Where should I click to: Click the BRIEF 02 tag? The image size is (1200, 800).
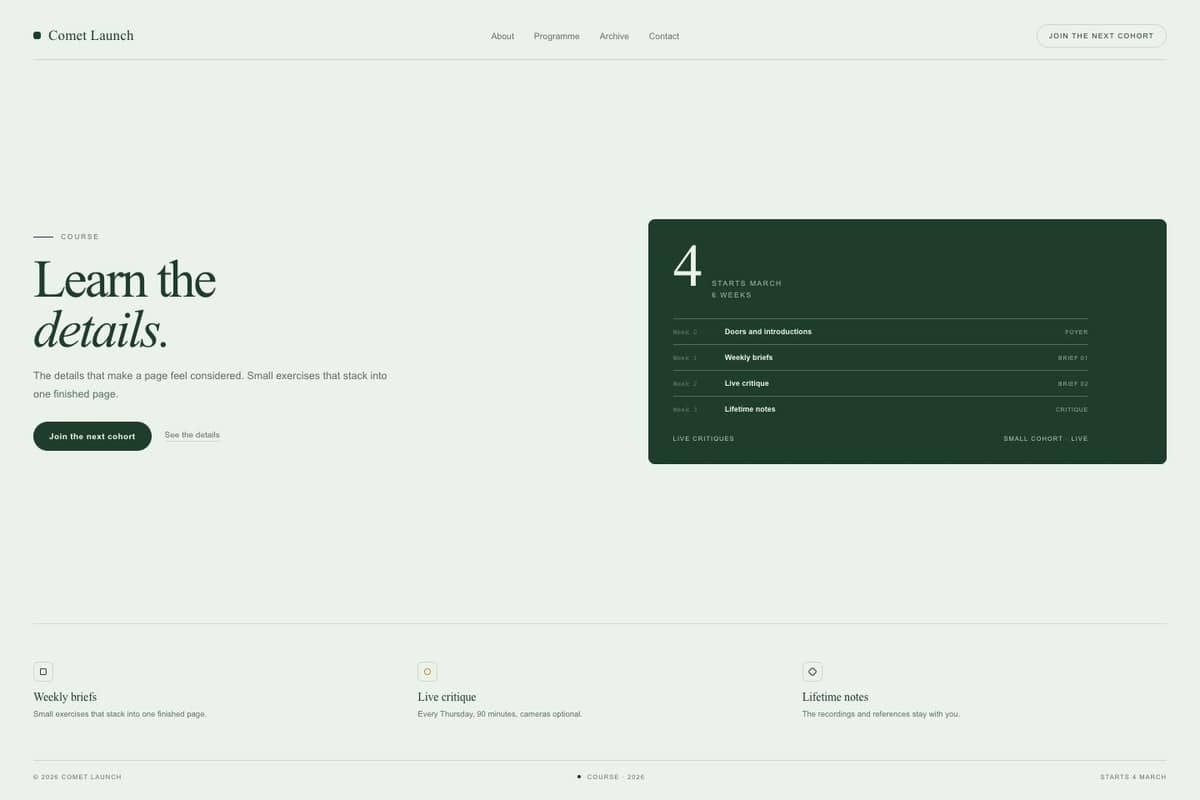(1073, 384)
